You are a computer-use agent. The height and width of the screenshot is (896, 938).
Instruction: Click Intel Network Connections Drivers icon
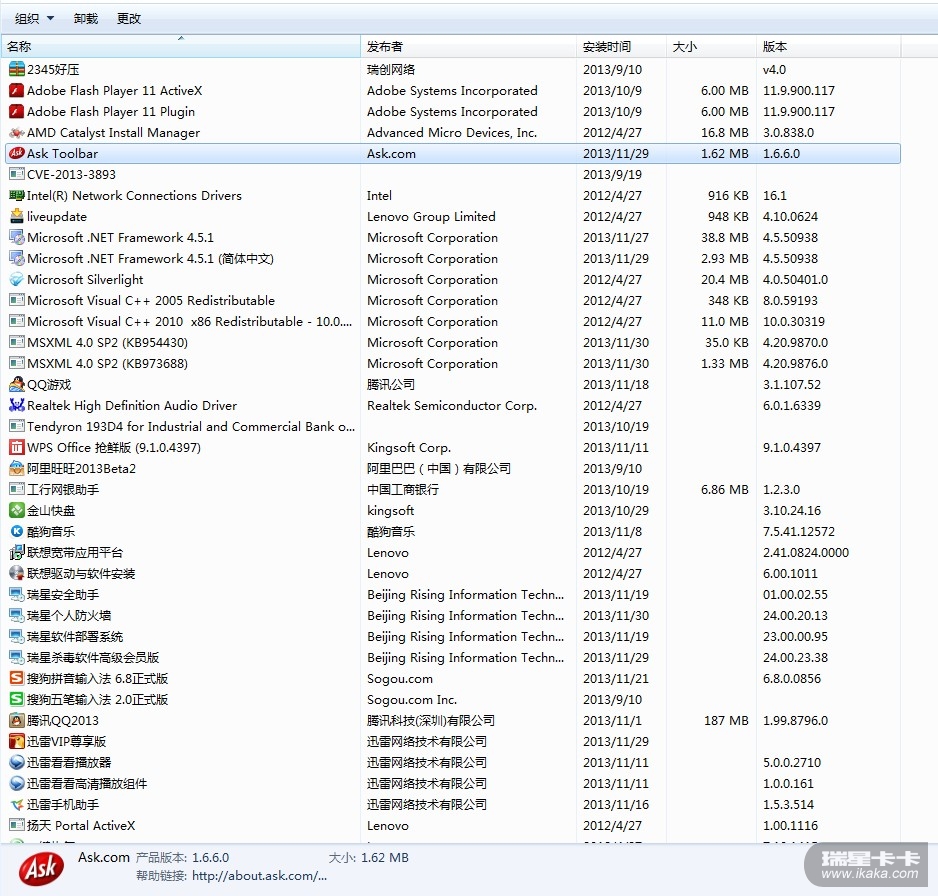[x=17, y=196]
